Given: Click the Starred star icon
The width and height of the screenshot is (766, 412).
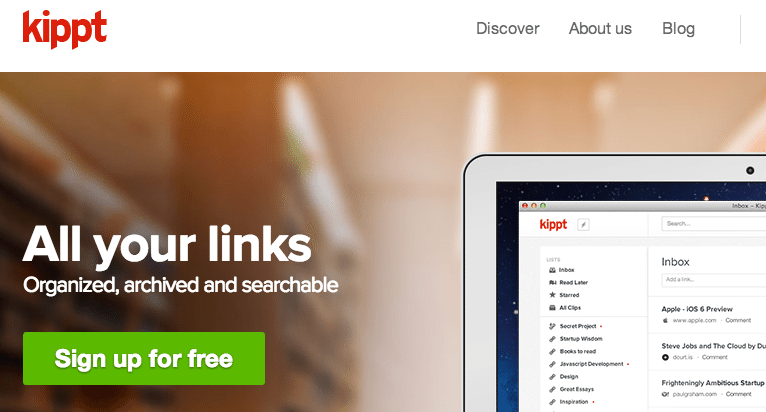Looking at the screenshot, I should (553, 295).
